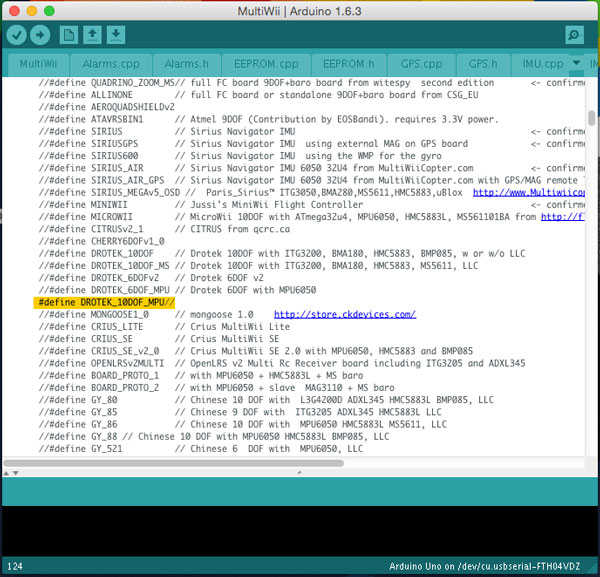
Task: Click the //#define OPENLRSv2MULTI text
Action: (x=101, y=363)
